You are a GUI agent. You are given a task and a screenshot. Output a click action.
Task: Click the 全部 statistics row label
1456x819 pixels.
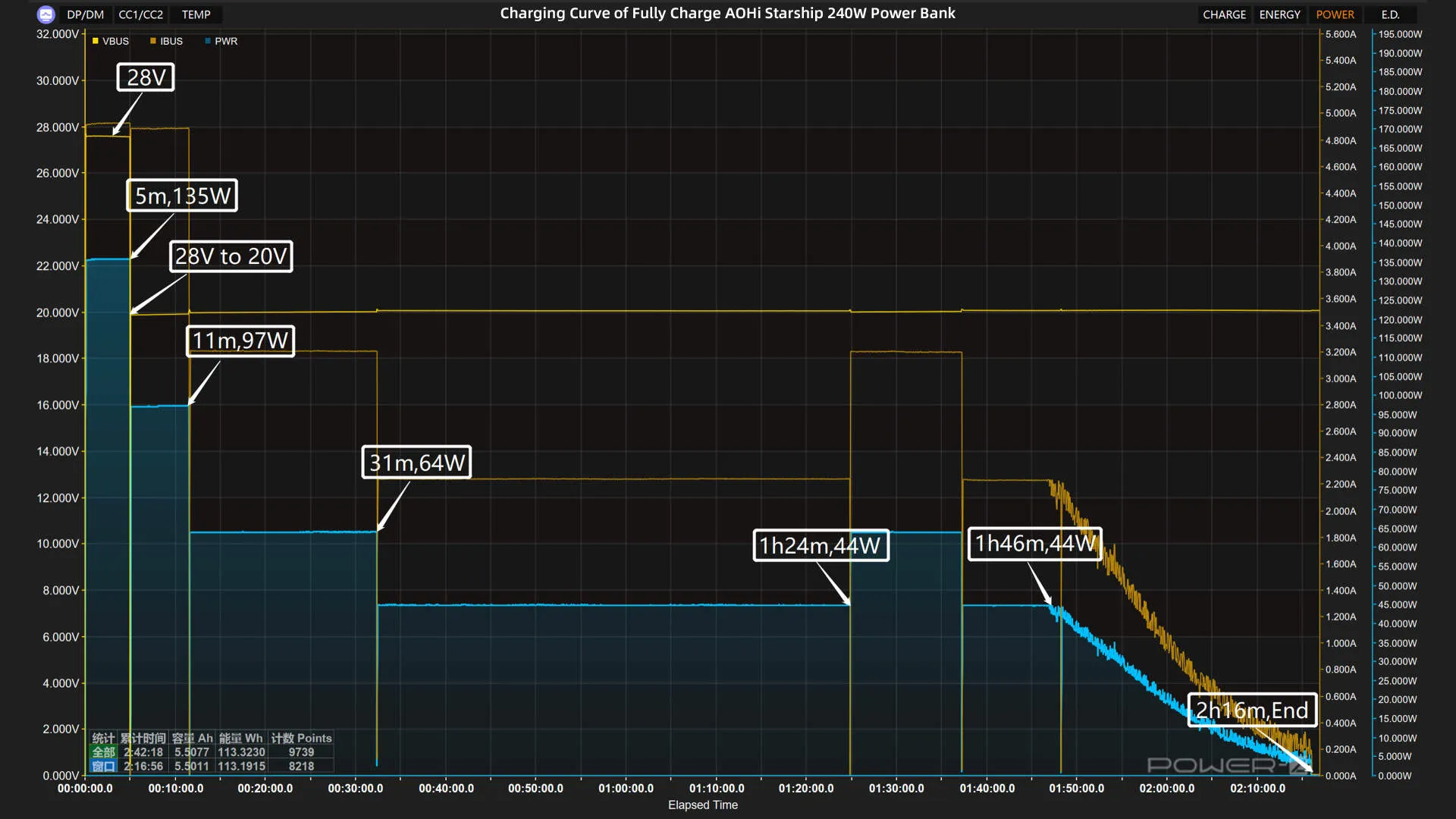104,752
